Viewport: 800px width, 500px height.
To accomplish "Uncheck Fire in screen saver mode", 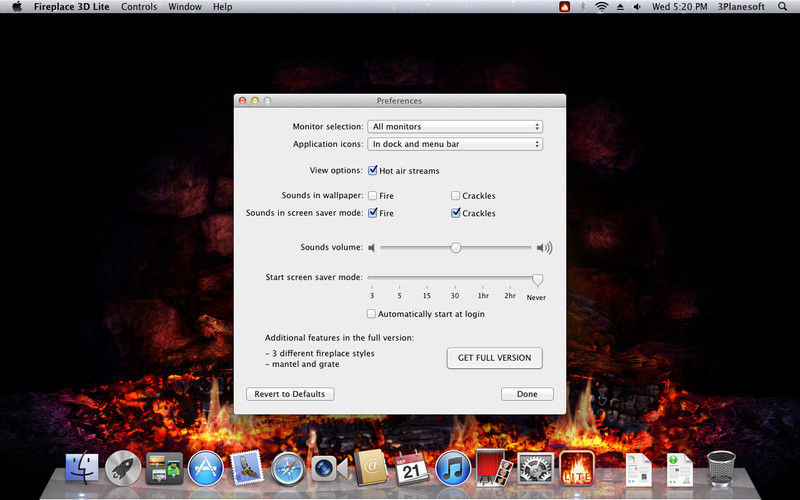I will (372, 213).
